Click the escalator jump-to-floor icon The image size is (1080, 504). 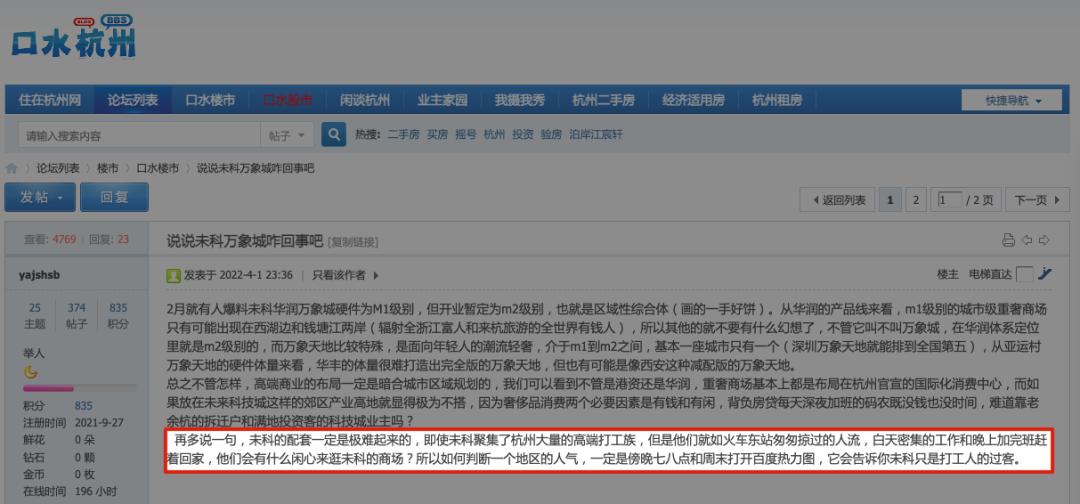pyautogui.click(x=1045, y=274)
